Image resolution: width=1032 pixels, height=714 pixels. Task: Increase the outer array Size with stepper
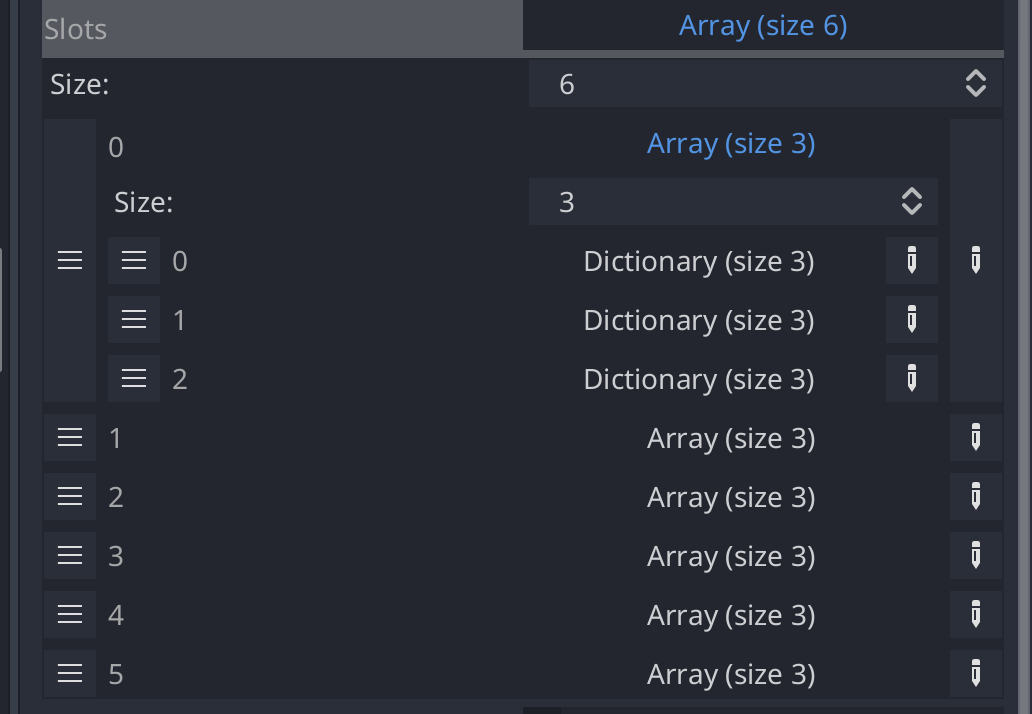tap(975, 77)
